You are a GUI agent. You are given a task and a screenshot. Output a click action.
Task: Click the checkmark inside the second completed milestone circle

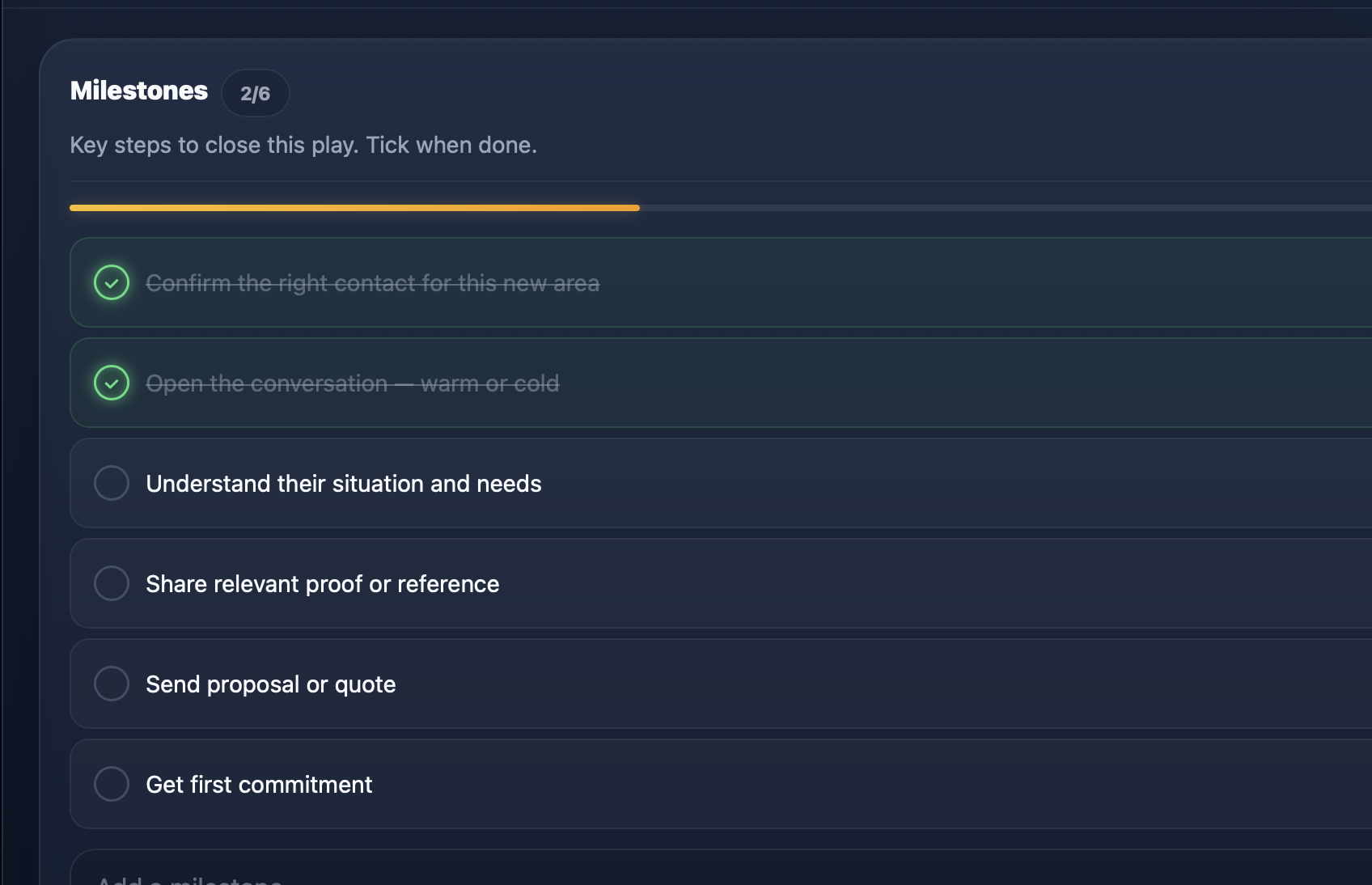click(x=112, y=383)
